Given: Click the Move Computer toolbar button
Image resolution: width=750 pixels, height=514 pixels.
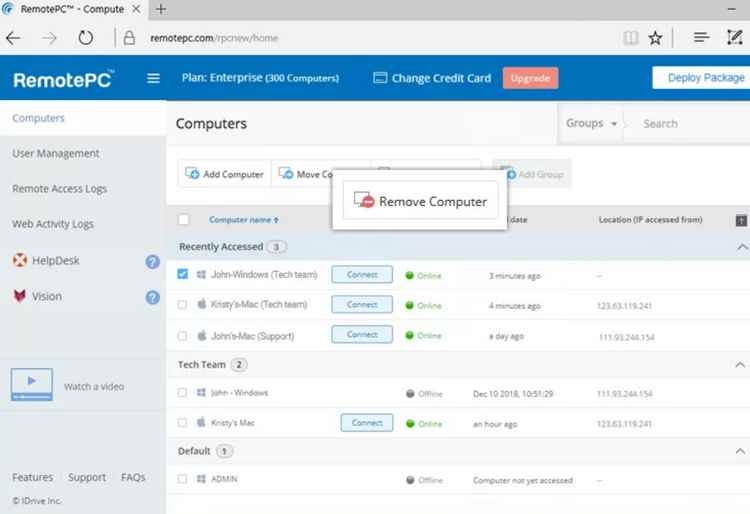Looking at the screenshot, I should click(x=306, y=174).
